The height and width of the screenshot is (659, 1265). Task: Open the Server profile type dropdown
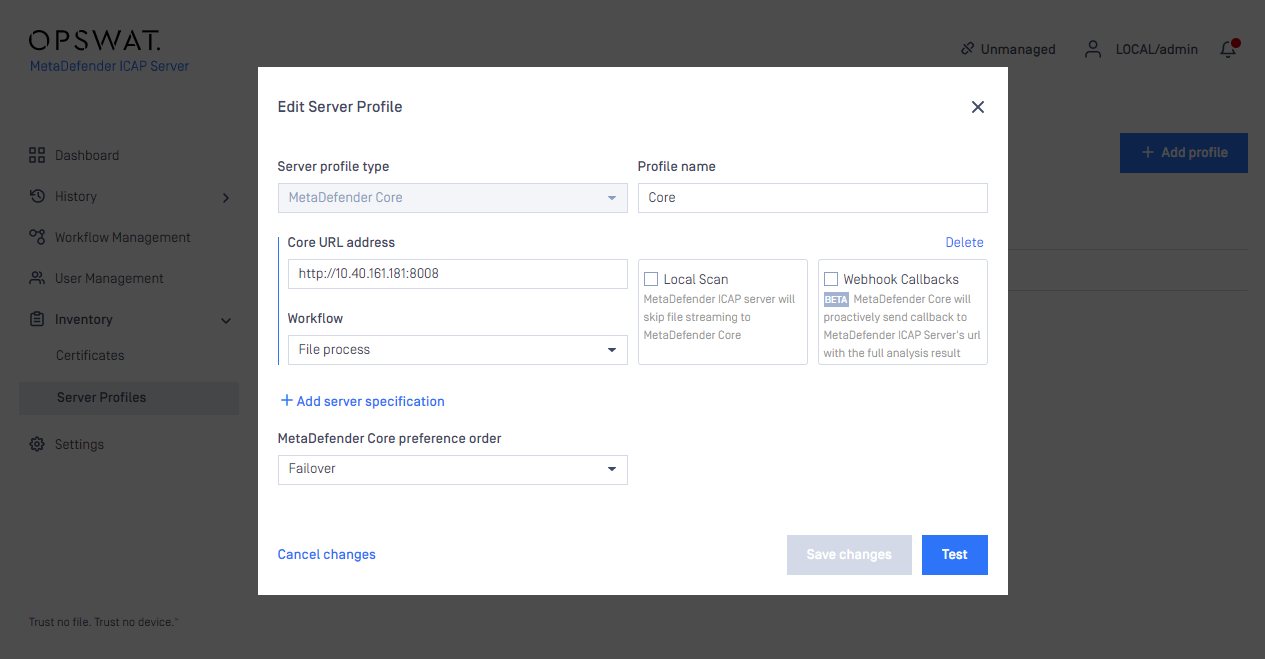453,198
